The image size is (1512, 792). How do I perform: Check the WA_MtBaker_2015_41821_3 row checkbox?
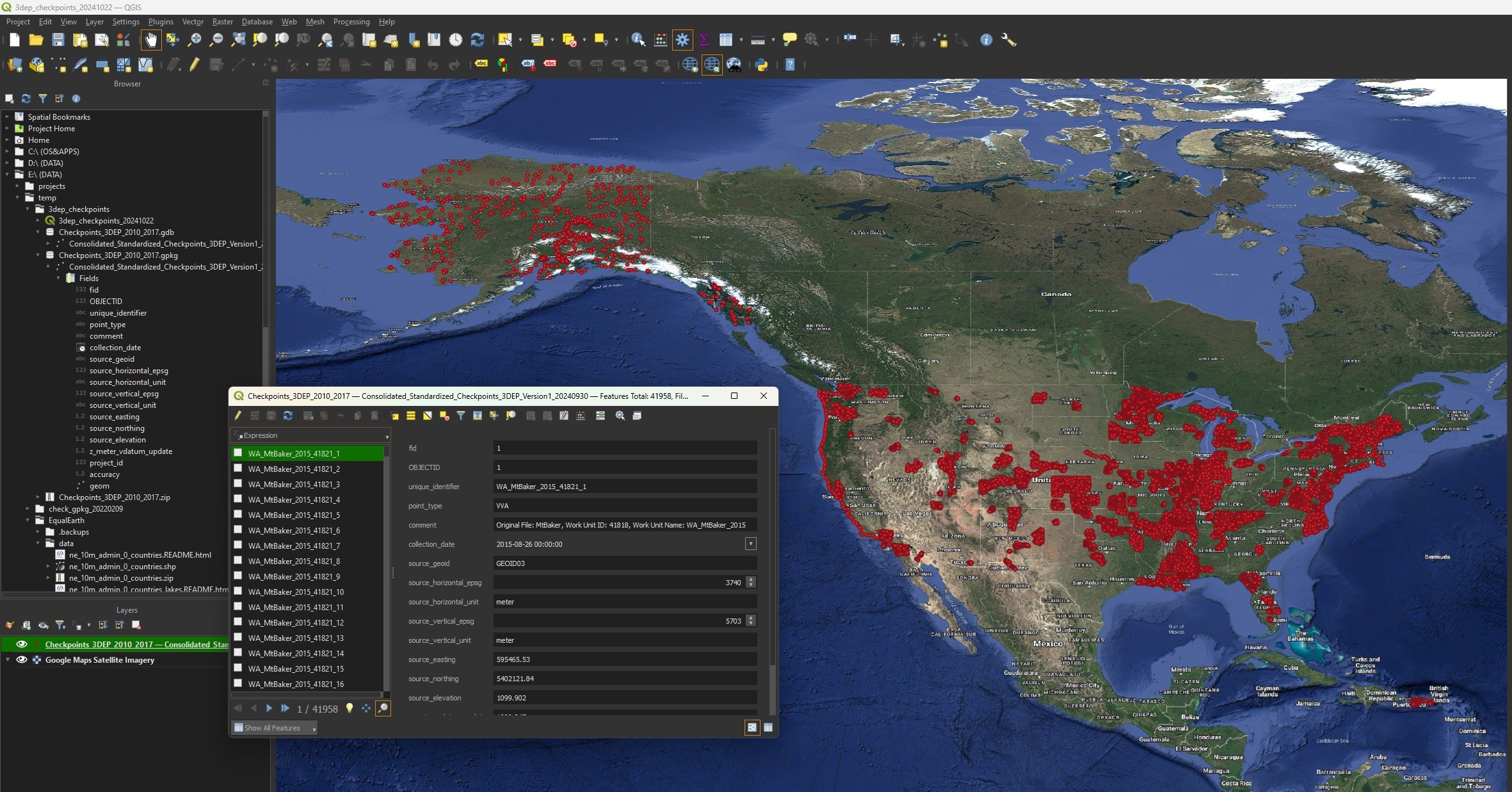tap(238, 483)
